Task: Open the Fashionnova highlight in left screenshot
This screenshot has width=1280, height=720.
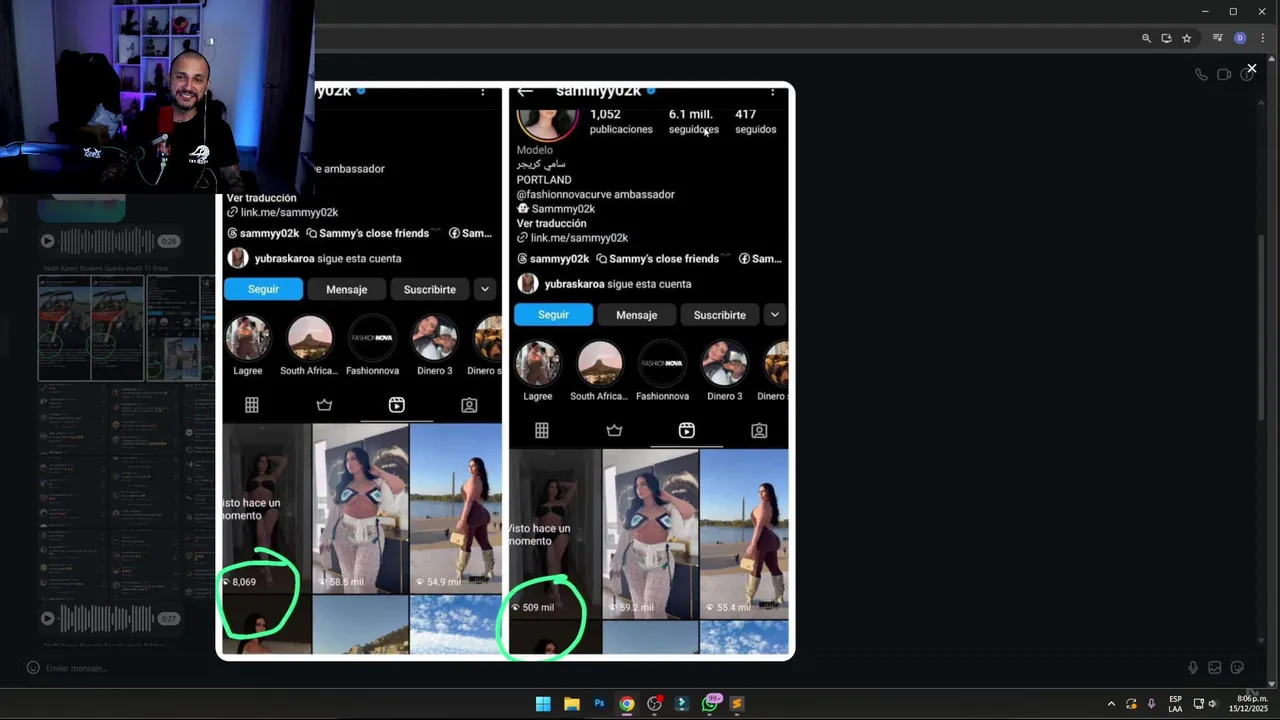Action: [372, 346]
